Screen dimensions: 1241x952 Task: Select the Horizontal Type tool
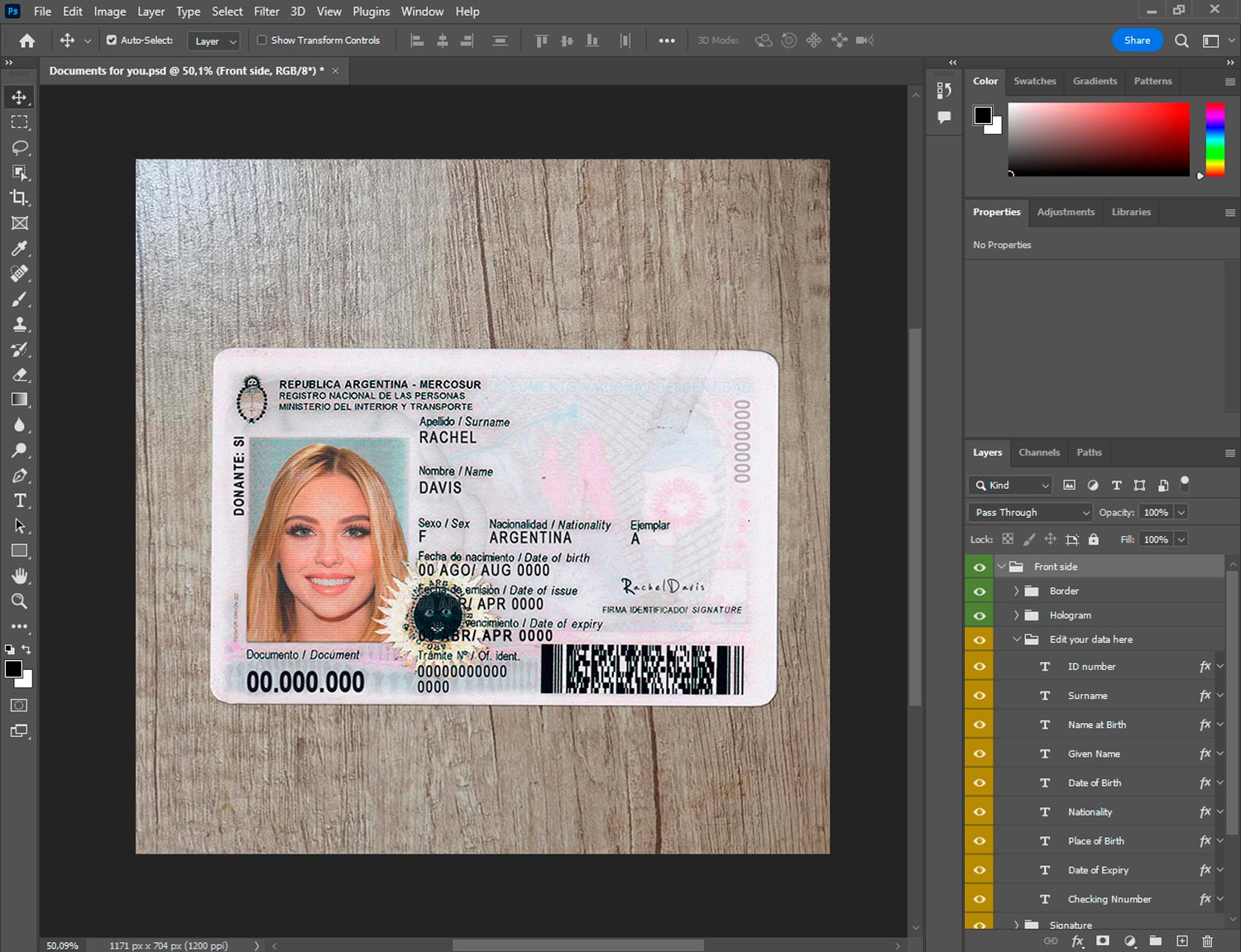point(19,500)
